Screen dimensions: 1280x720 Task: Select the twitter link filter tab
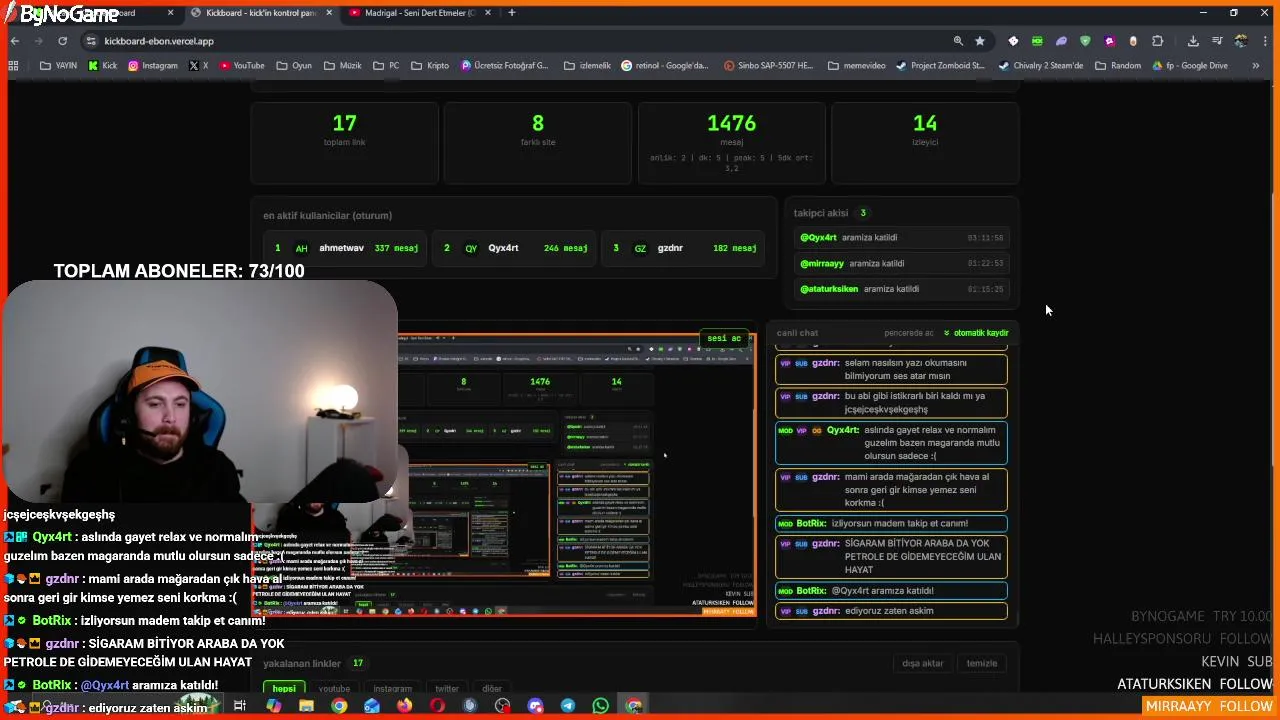pos(447,688)
